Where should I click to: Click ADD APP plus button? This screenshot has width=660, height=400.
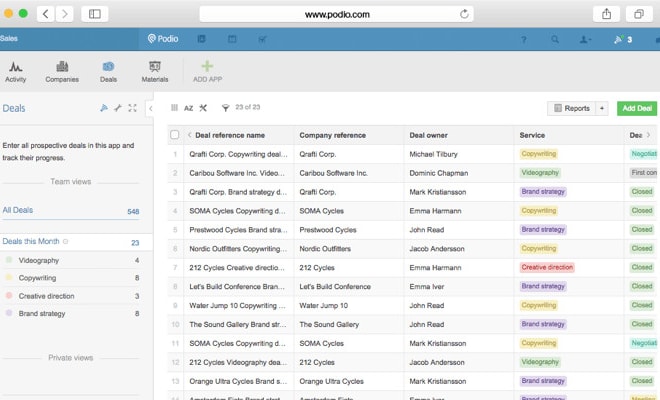[x=207, y=72]
